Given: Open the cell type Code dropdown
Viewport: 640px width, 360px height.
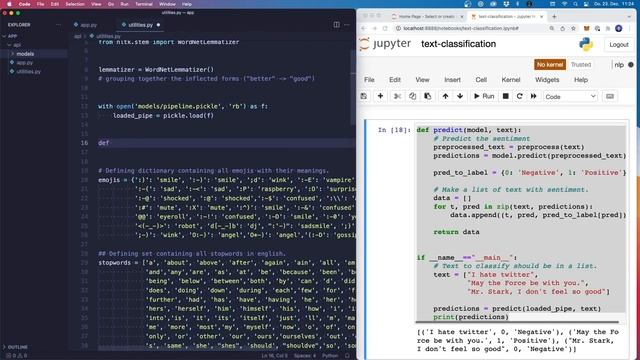Looking at the screenshot, I should (x=570, y=97).
